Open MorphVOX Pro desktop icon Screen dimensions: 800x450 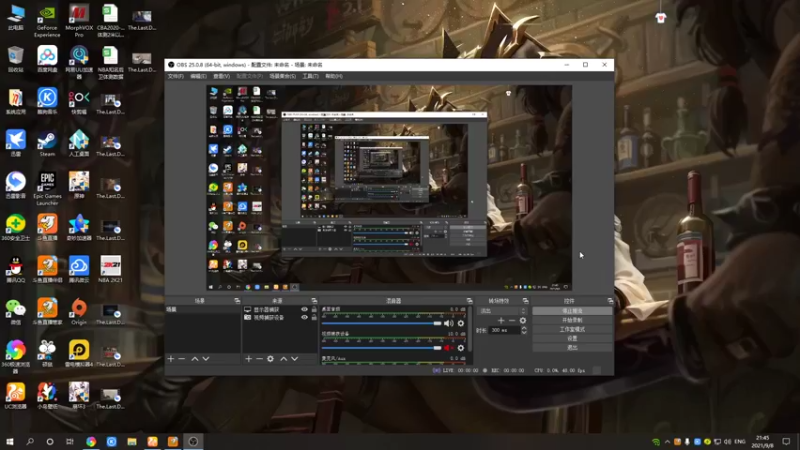point(79,20)
